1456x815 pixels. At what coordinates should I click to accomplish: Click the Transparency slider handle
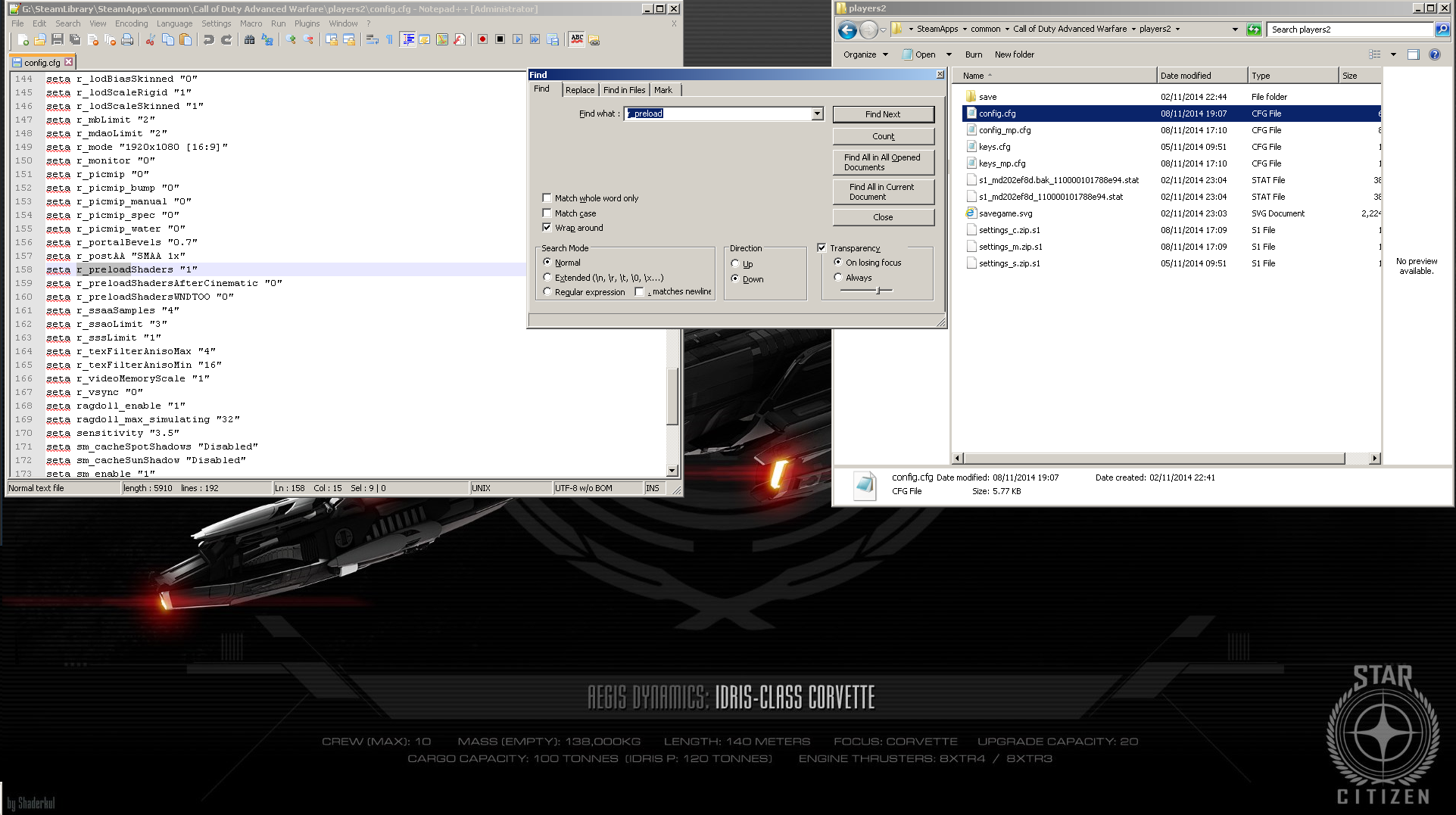click(878, 291)
